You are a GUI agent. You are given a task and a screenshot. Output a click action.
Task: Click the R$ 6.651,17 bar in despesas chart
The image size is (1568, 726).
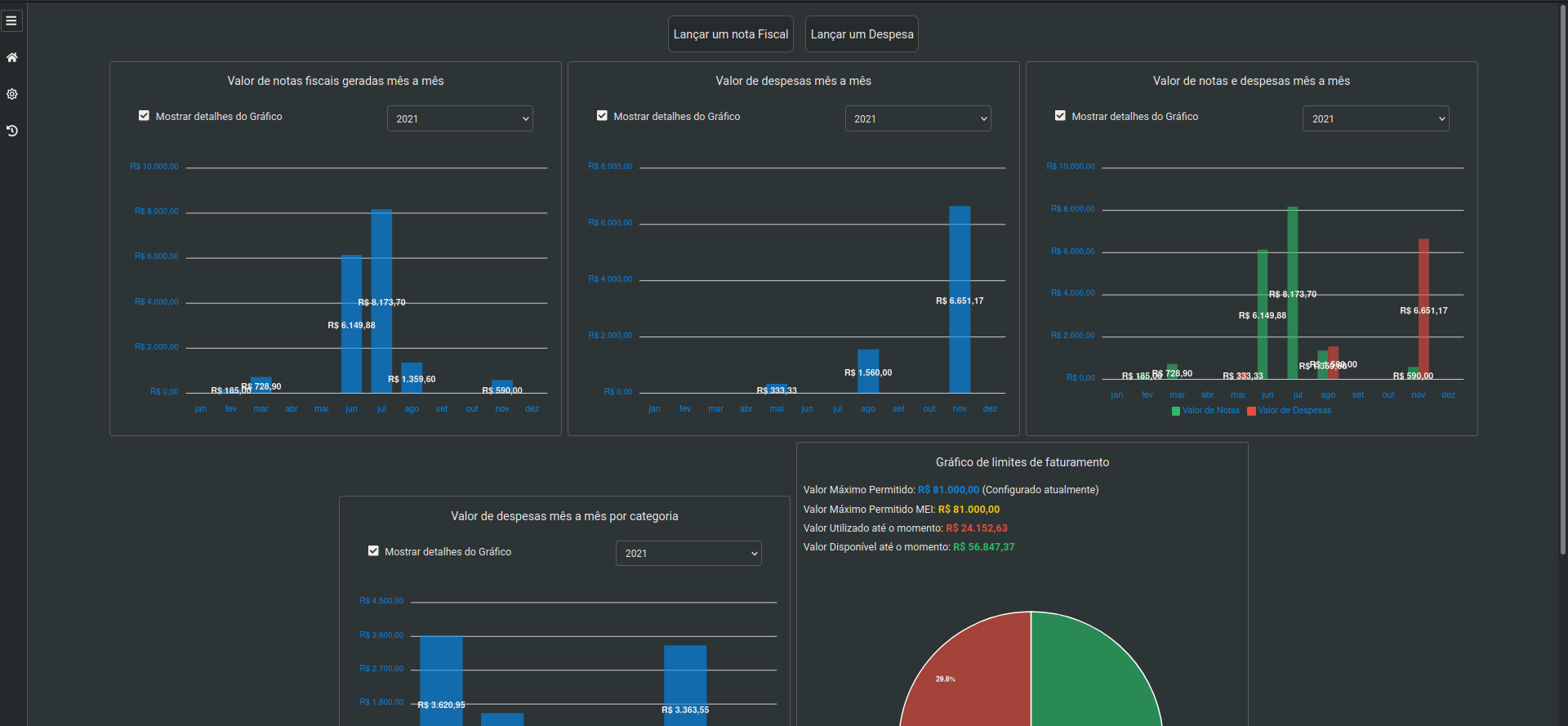click(960, 299)
